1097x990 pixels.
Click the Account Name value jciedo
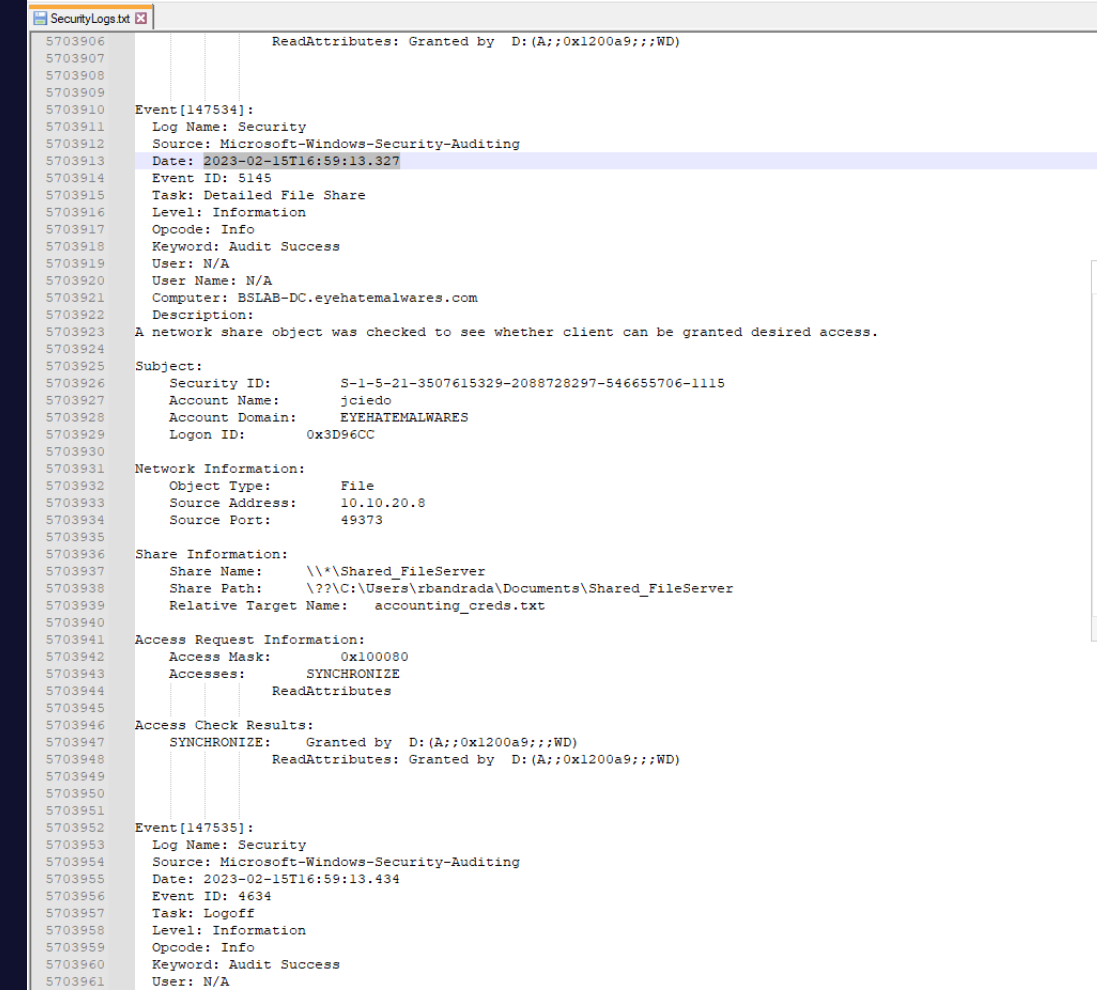pos(366,400)
